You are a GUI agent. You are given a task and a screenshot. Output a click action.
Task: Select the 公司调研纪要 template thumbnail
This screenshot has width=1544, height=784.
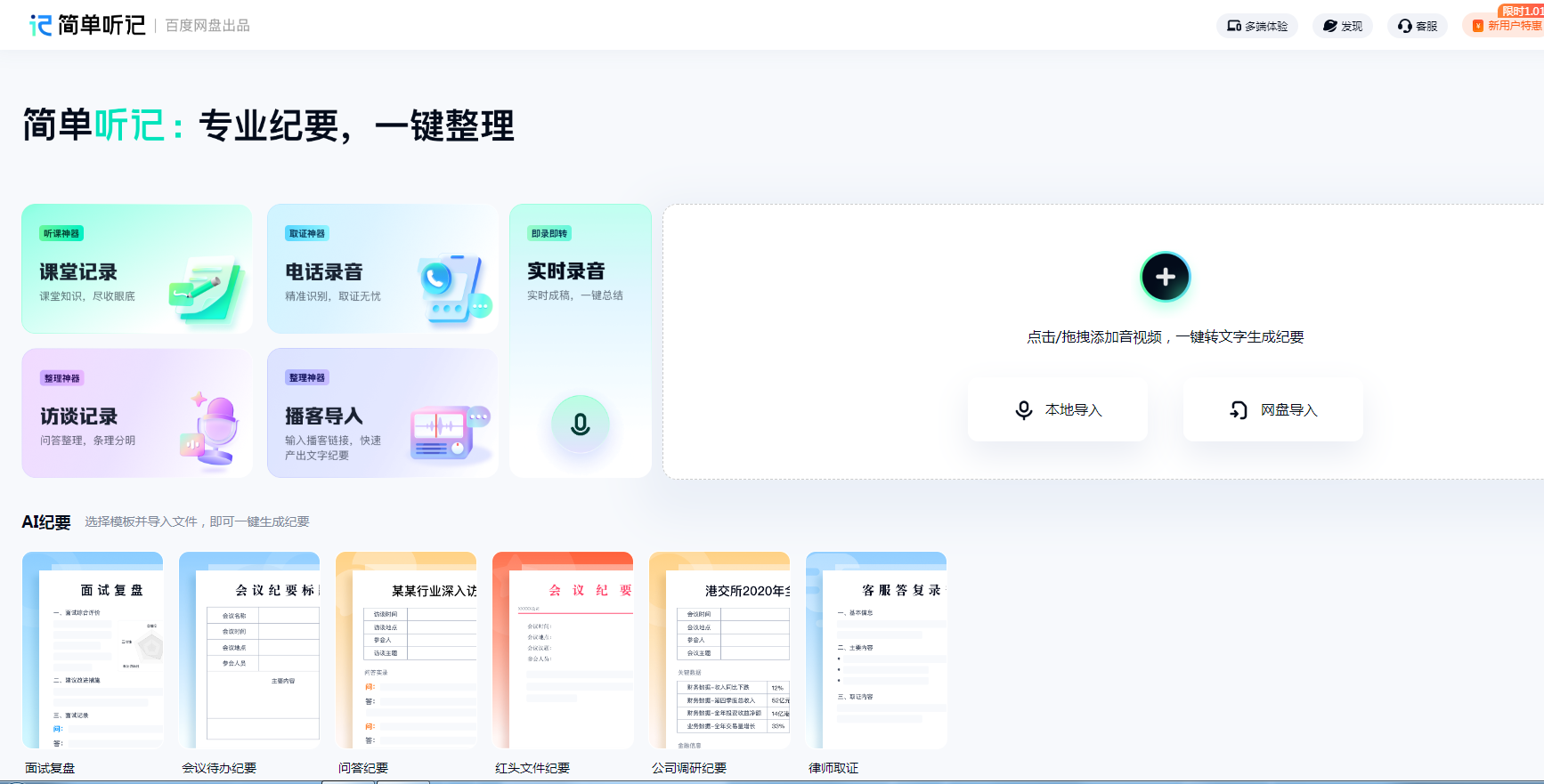click(x=719, y=651)
